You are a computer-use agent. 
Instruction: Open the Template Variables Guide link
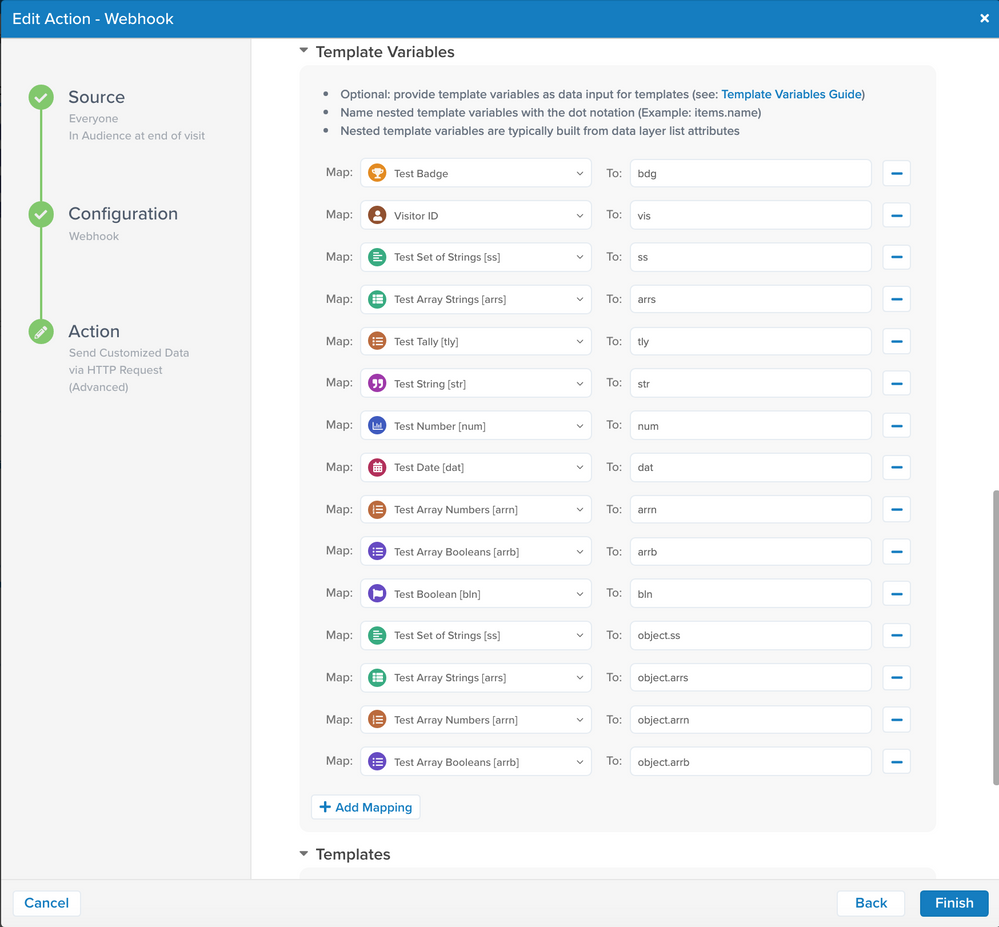(790, 94)
